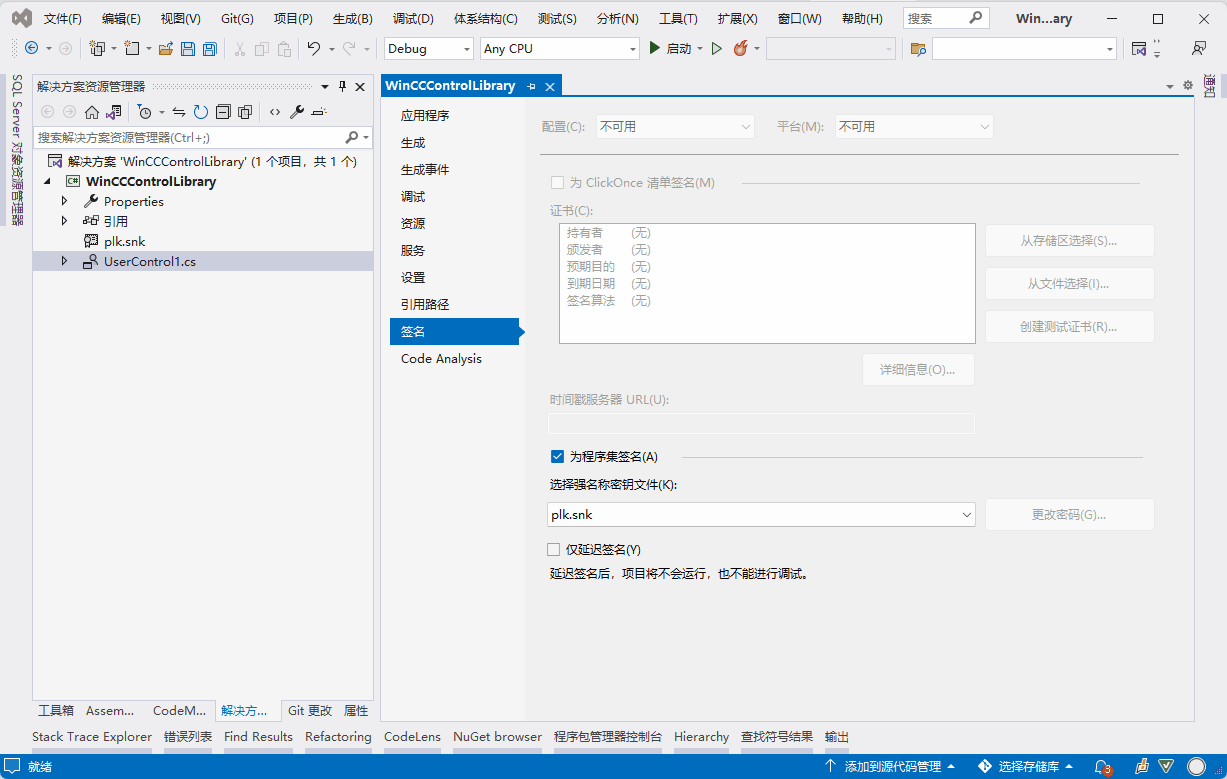Click the Navigate Backward arrow in main toolbar
The image size is (1227, 779).
[31, 48]
